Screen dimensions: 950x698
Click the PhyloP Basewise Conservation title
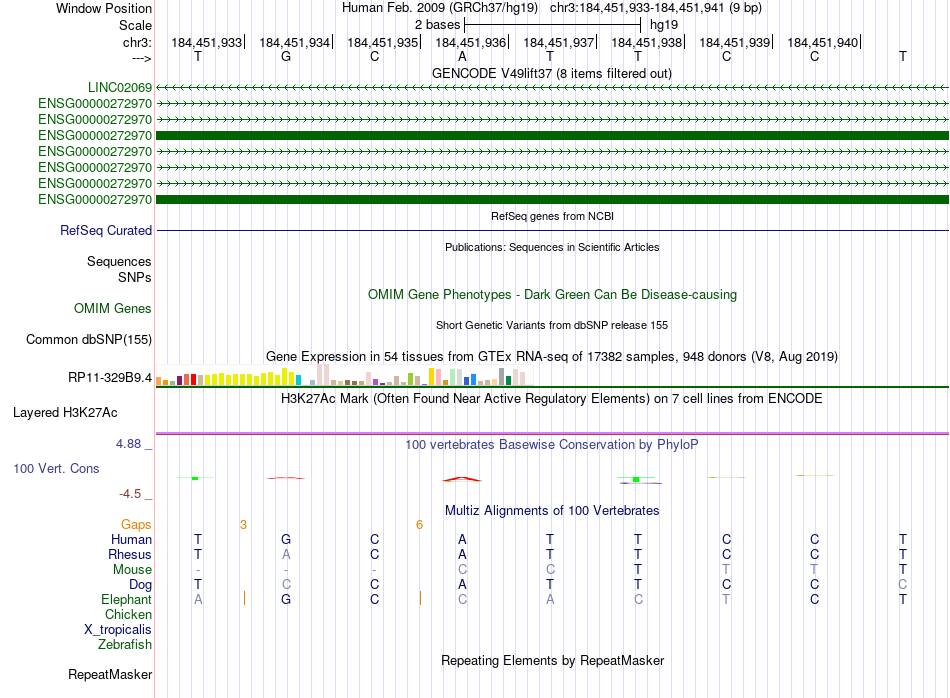point(552,445)
